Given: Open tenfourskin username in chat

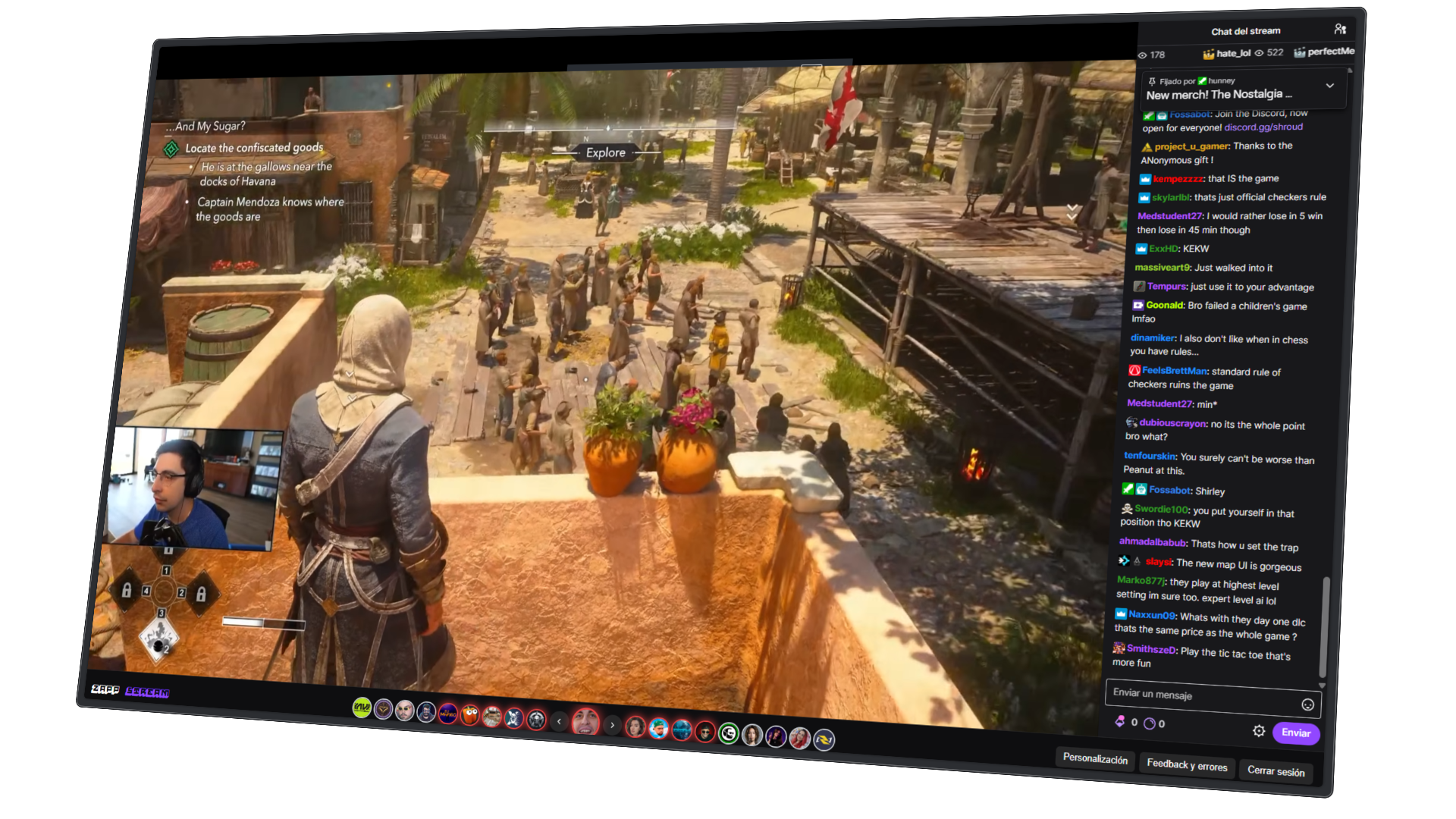Looking at the screenshot, I should 1150,456.
